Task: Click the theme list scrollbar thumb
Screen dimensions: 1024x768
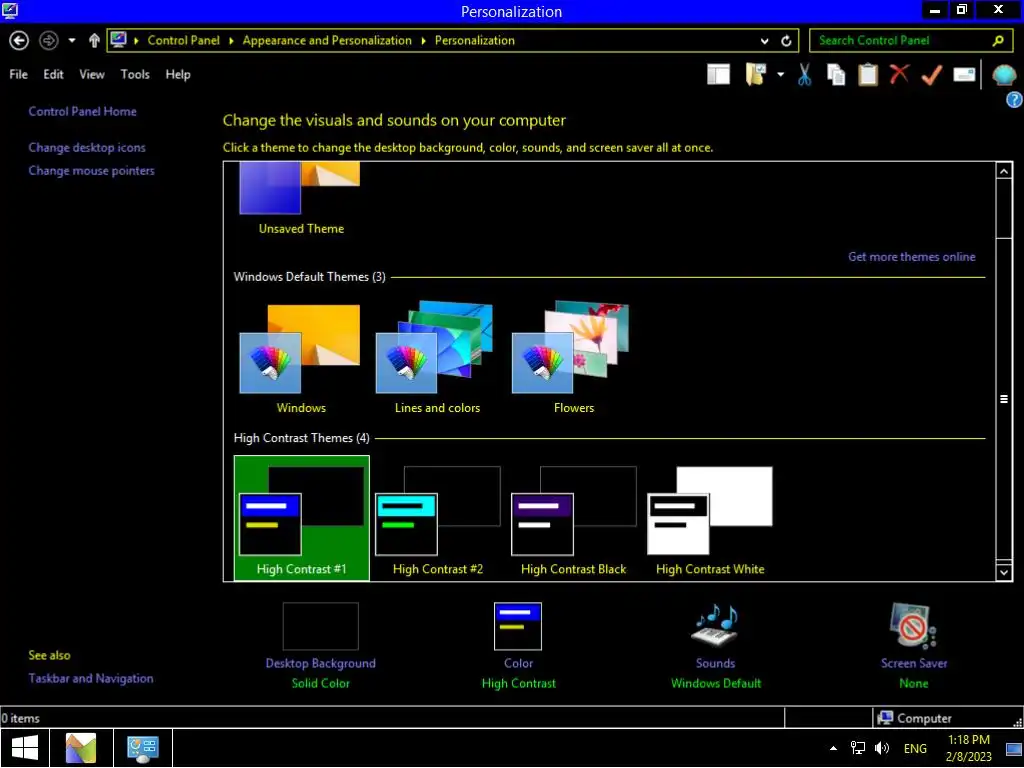Action: [1004, 399]
